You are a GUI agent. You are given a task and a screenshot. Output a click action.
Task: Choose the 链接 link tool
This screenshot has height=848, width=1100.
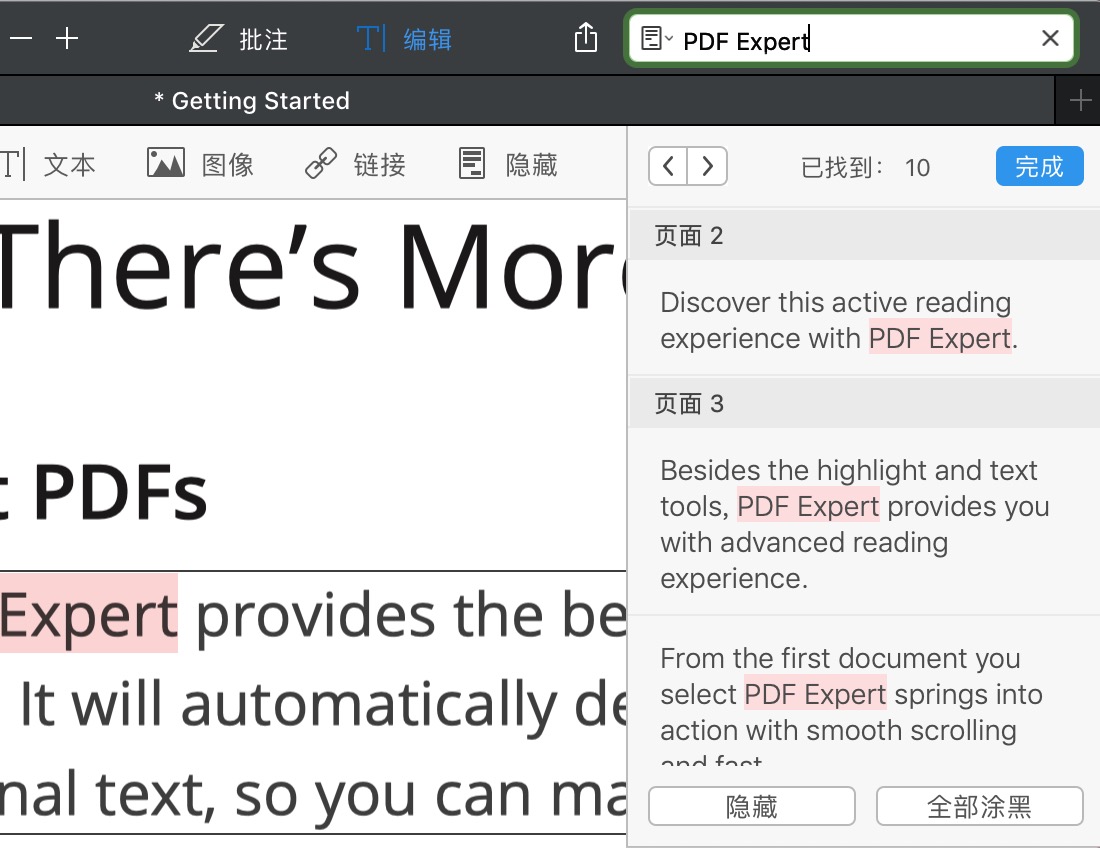(355, 164)
